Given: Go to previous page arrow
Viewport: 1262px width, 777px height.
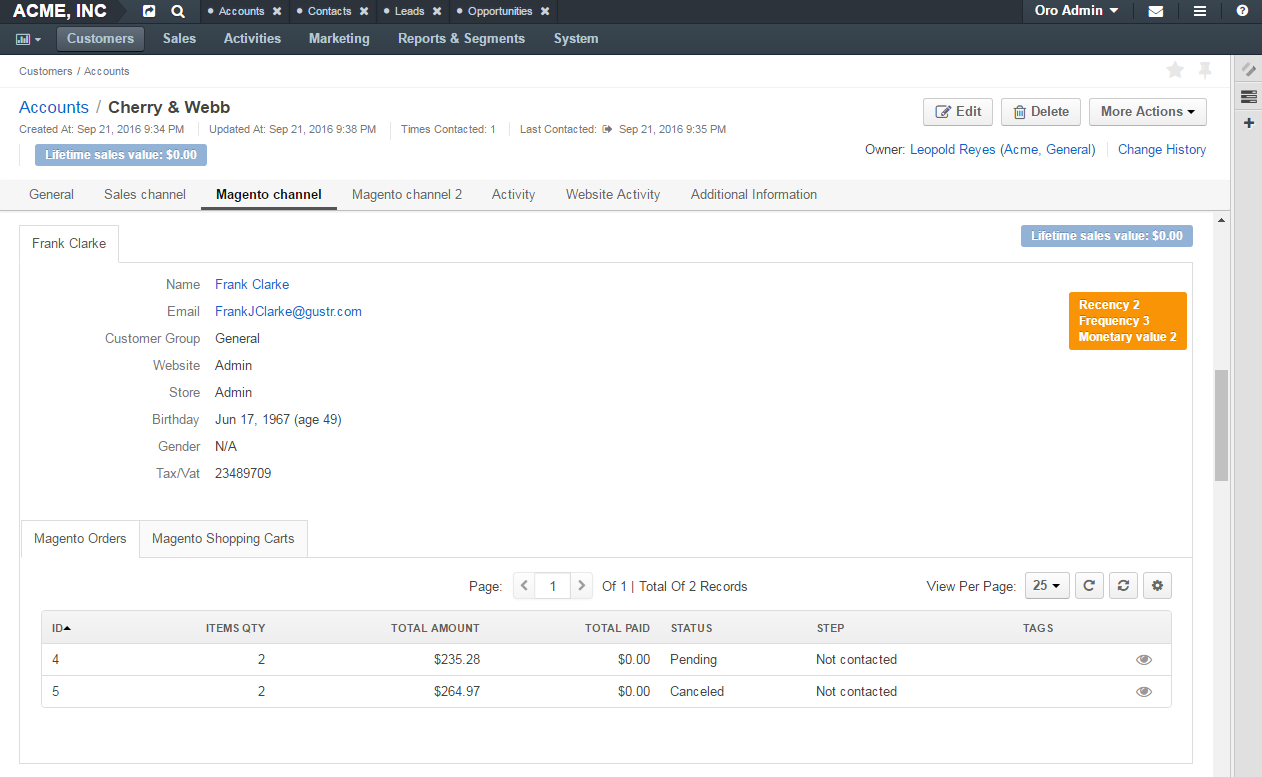Looking at the screenshot, I should [524, 586].
